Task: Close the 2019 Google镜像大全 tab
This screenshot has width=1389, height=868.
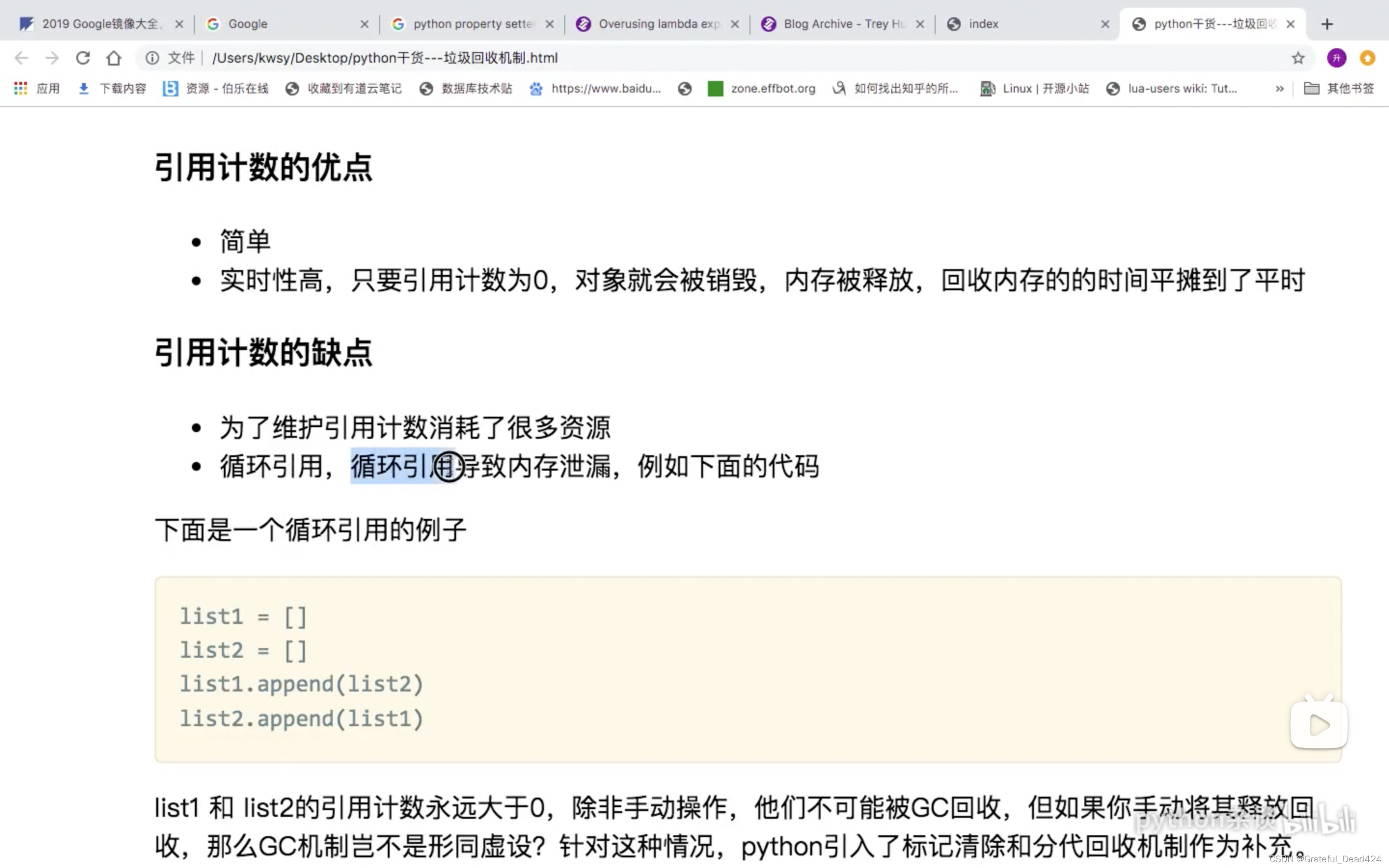Action: point(179,24)
